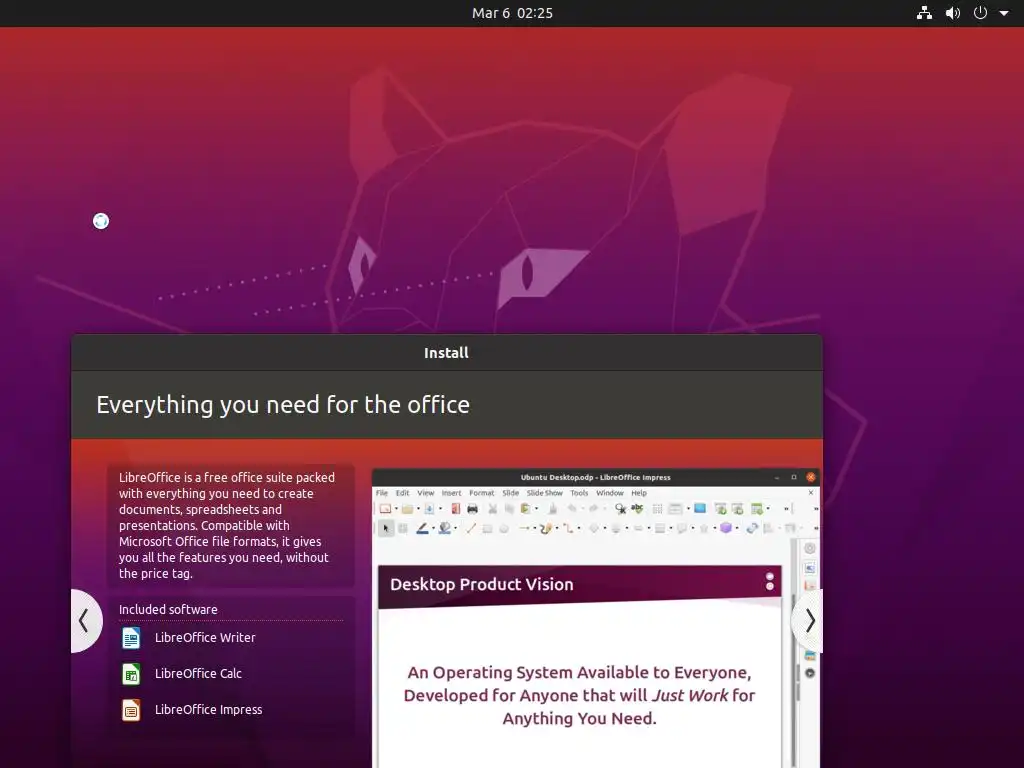Close the Impress document with the menu bar X
Image resolution: width=1024 pixels, height=768 pixels.
click(811, 493)
